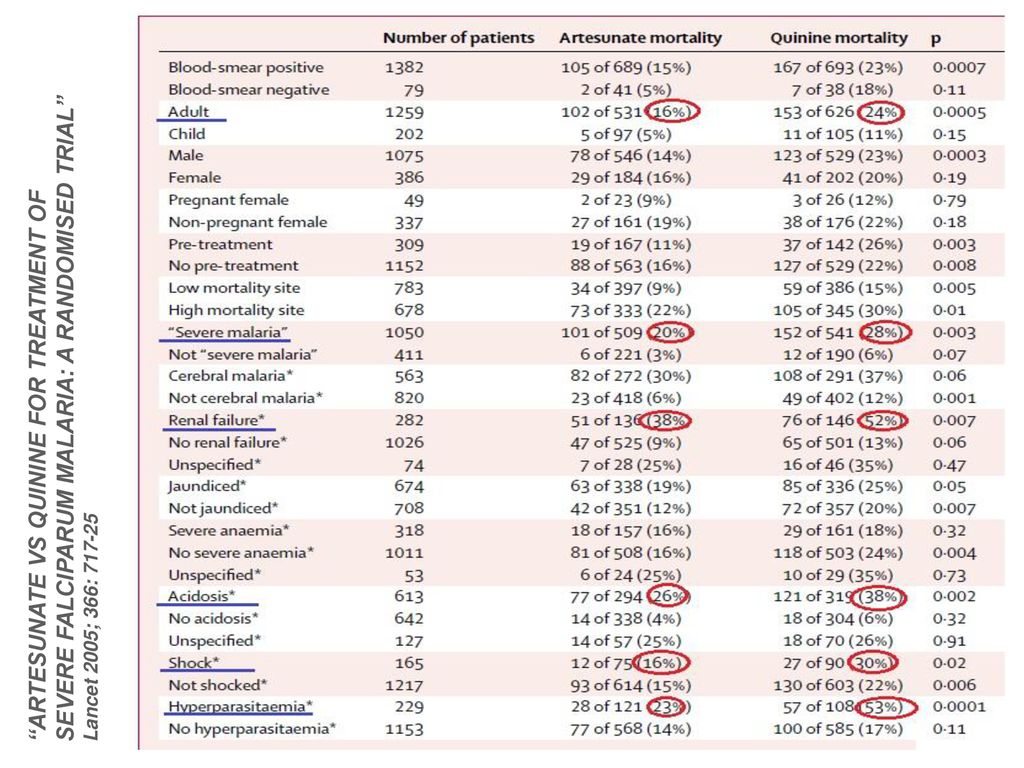Click the circled 52% renal failure quinine value
Image resolution: width=1024 pixels, height=768 pixels.
[882, 421]
